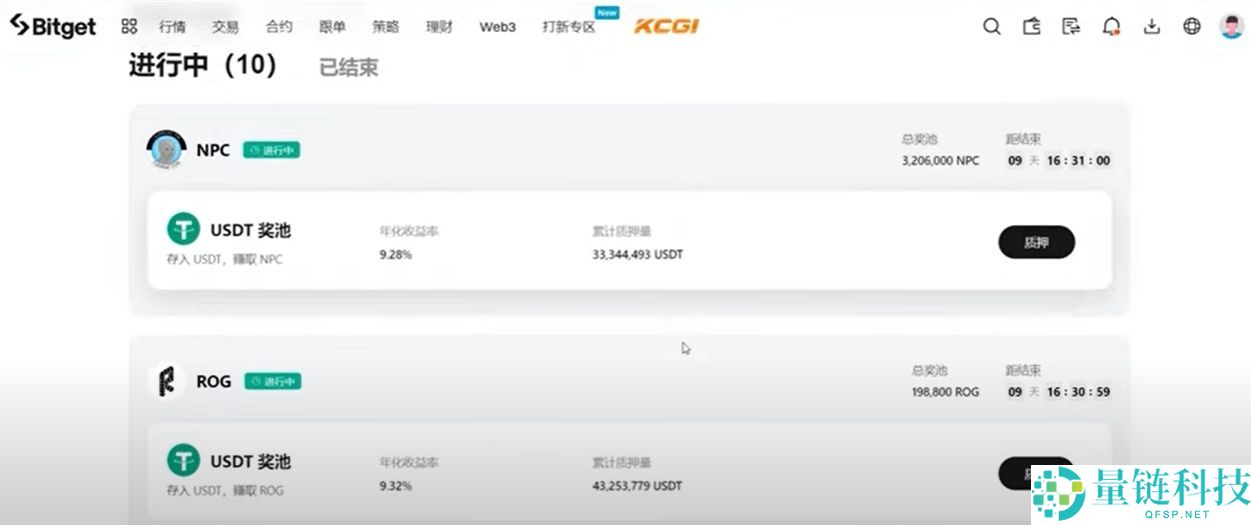
Task: Open the language globe icon
Action: [x=1191, y=27]
